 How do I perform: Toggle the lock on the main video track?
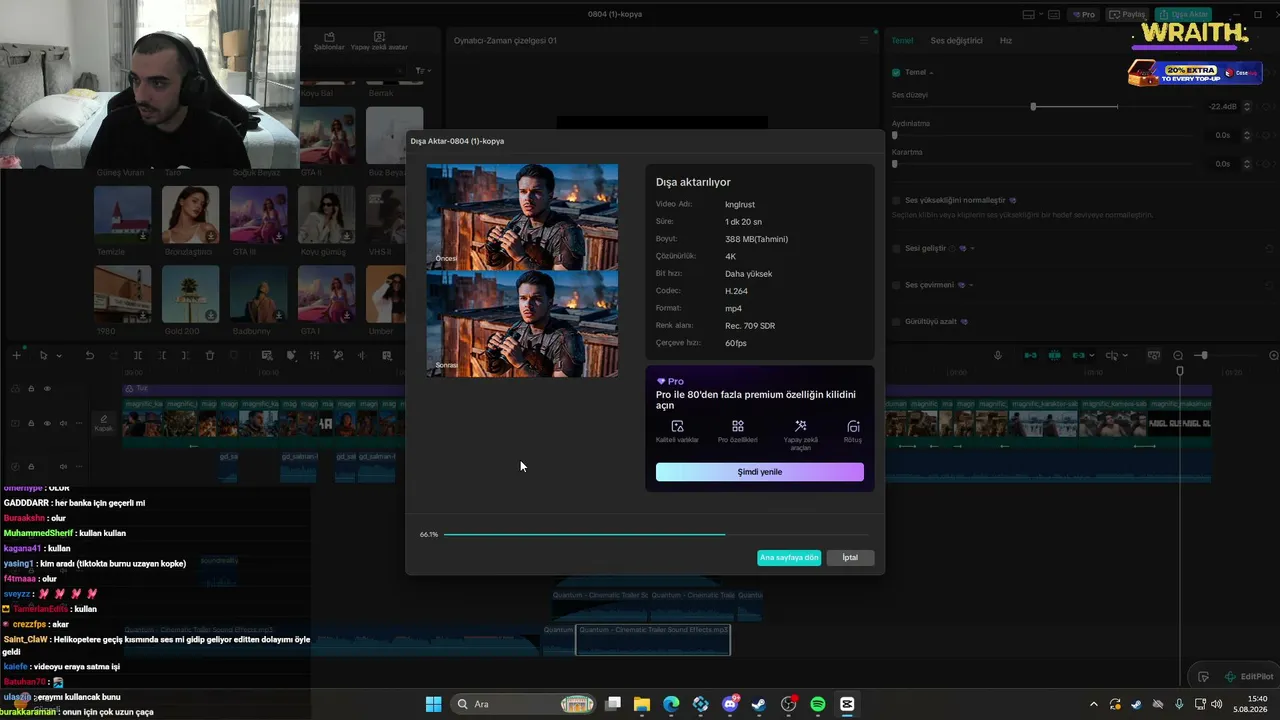[31, 423]
